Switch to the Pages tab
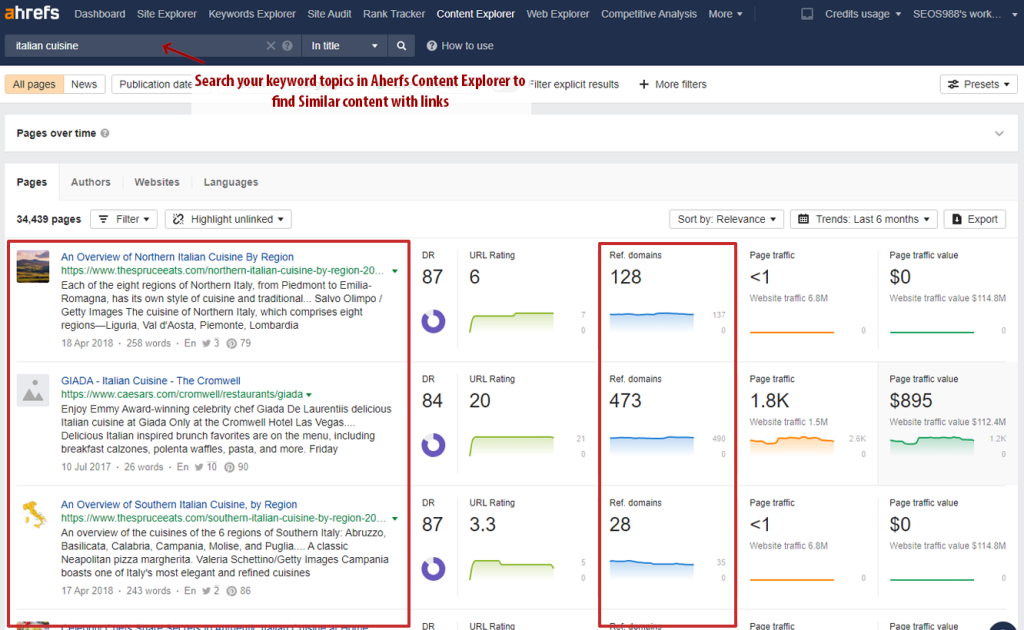This screenshot has height=630, width=1024. click(x=32, y=182)
